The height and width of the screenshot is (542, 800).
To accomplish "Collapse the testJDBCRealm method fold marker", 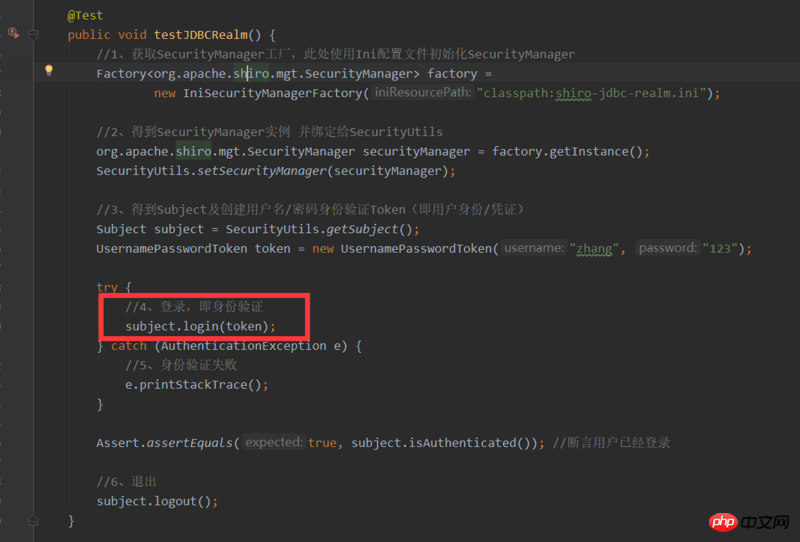I will tap(34, 35).
